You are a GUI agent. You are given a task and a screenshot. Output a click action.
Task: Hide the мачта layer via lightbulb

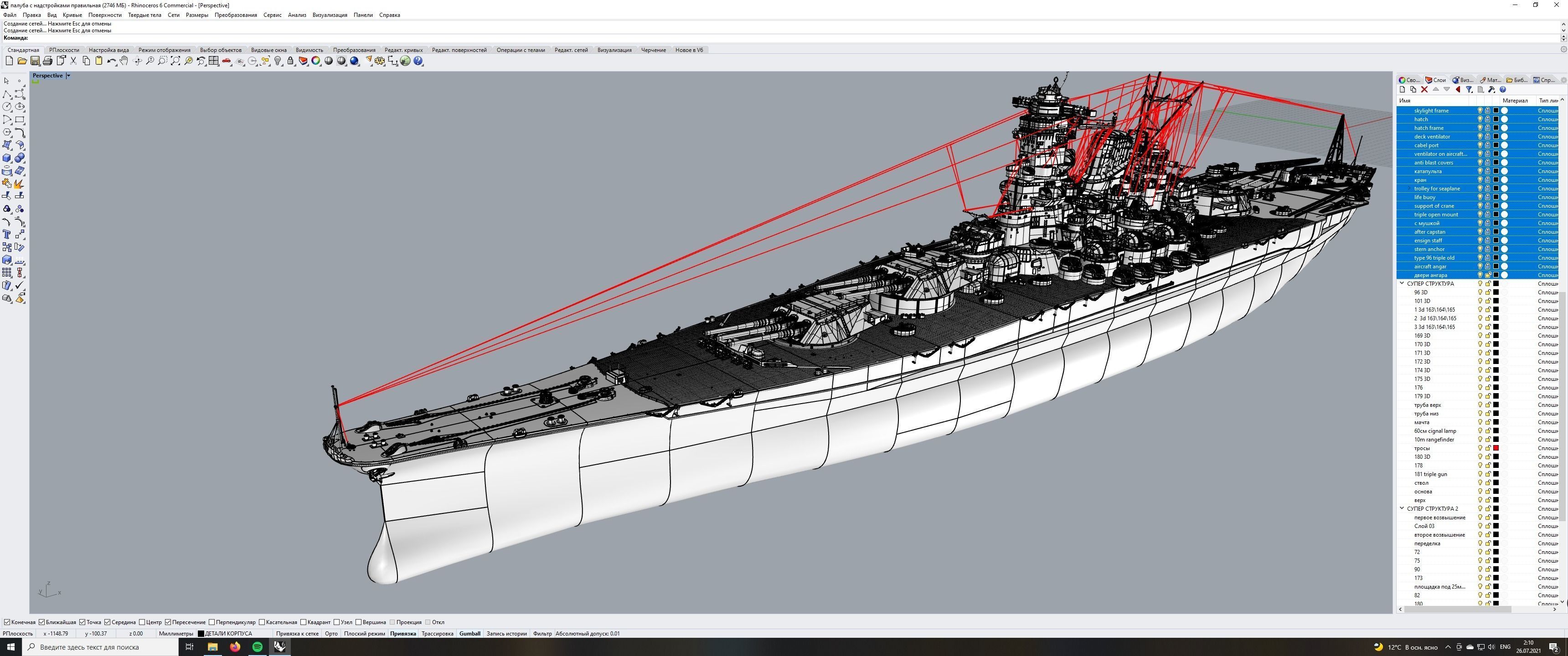[1480, 422]
